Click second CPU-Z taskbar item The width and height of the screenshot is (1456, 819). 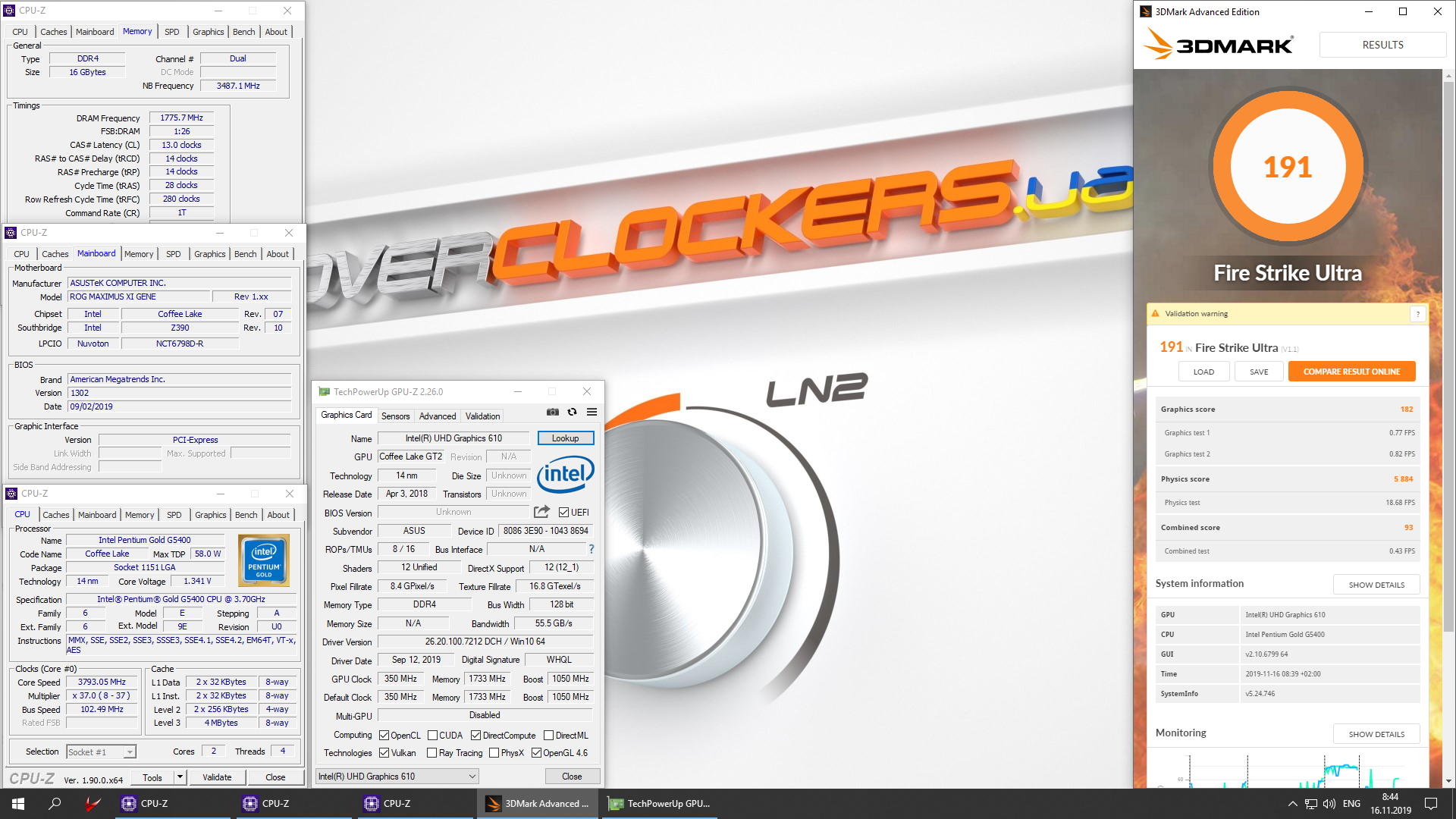pos(295,804)
